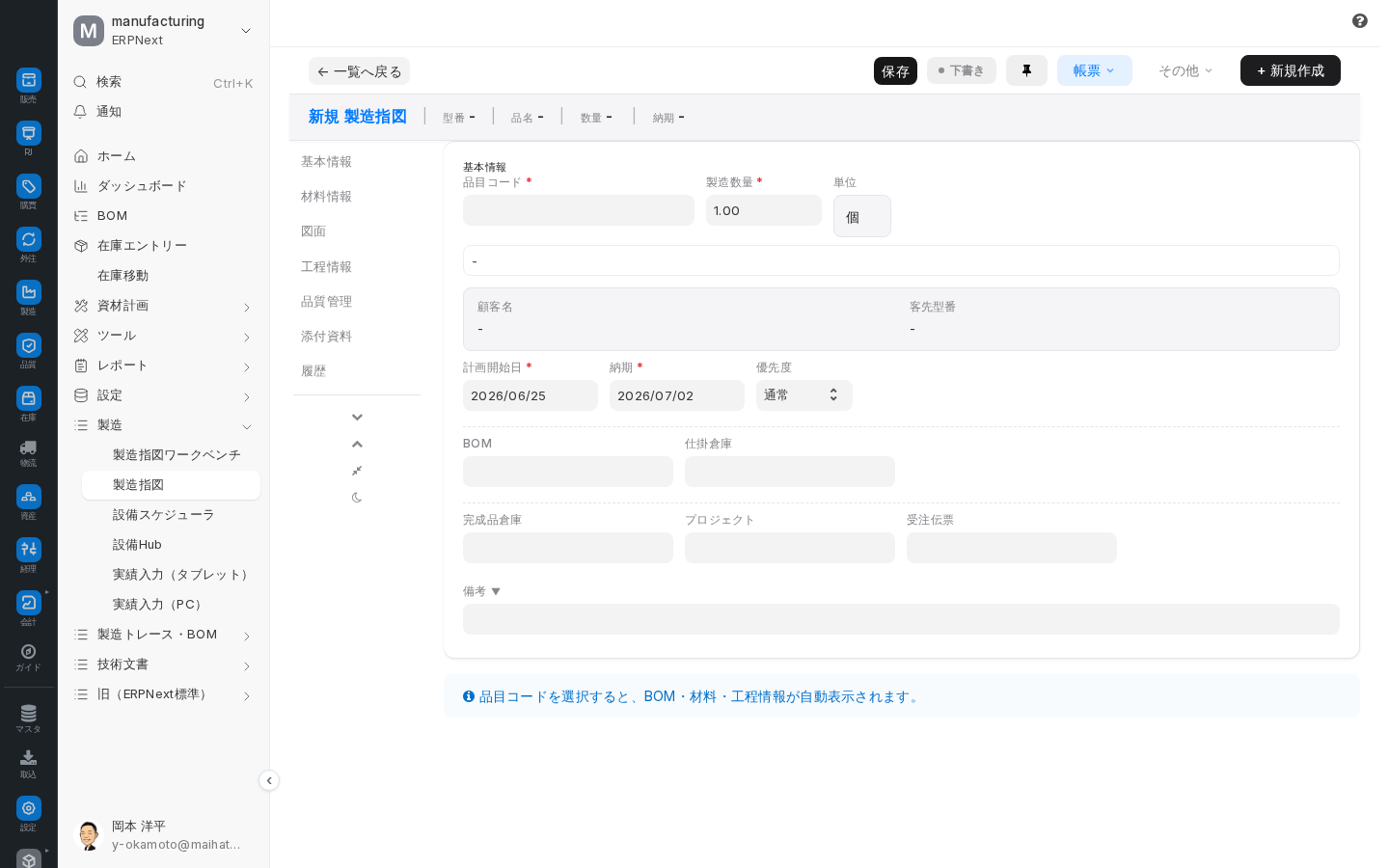The image size is (1389, 868).
Task: Open BOM in sidebar
Action: click(164, 216)
